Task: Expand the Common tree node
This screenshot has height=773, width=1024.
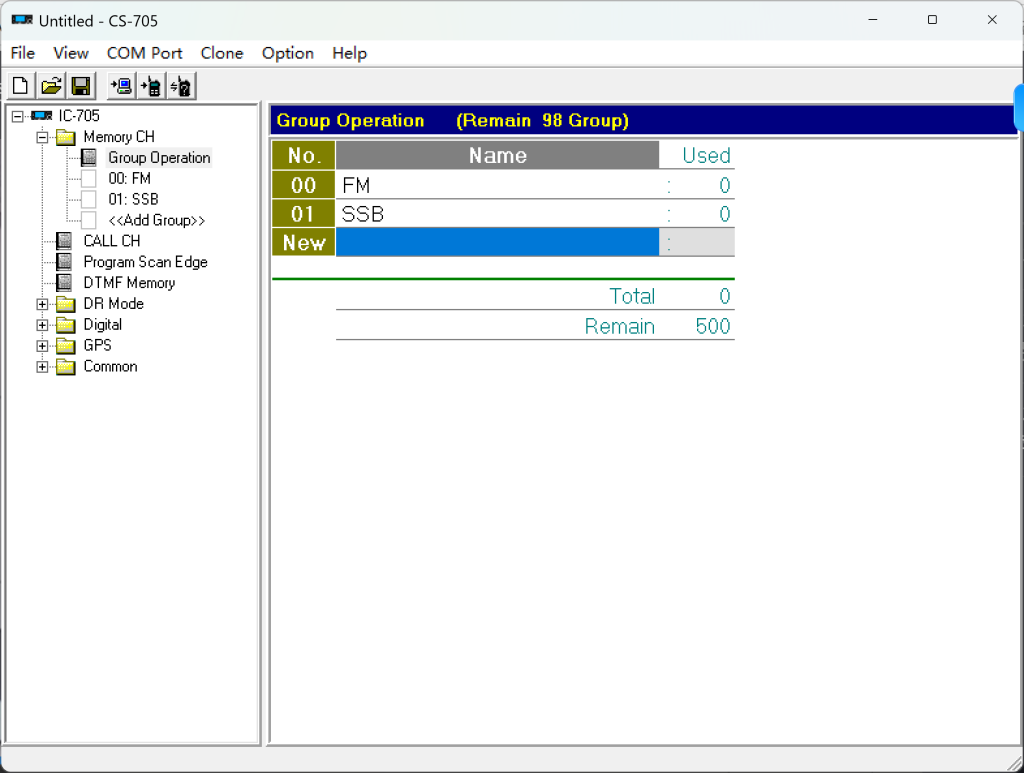Action: point(42,367)
